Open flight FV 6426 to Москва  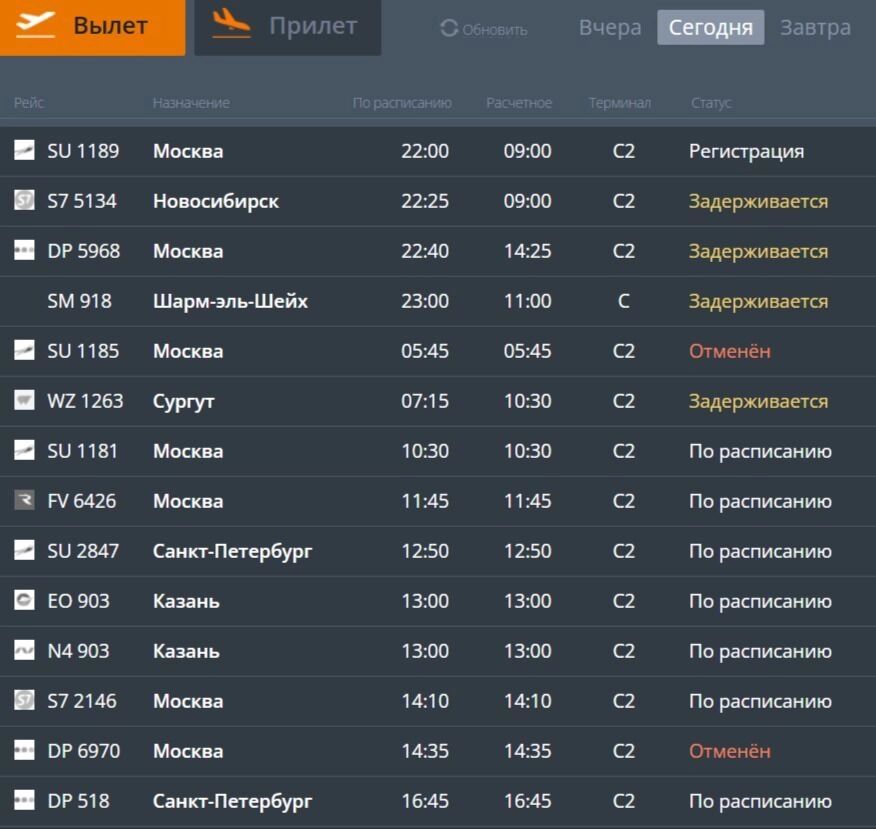click(x=438, y=501)
